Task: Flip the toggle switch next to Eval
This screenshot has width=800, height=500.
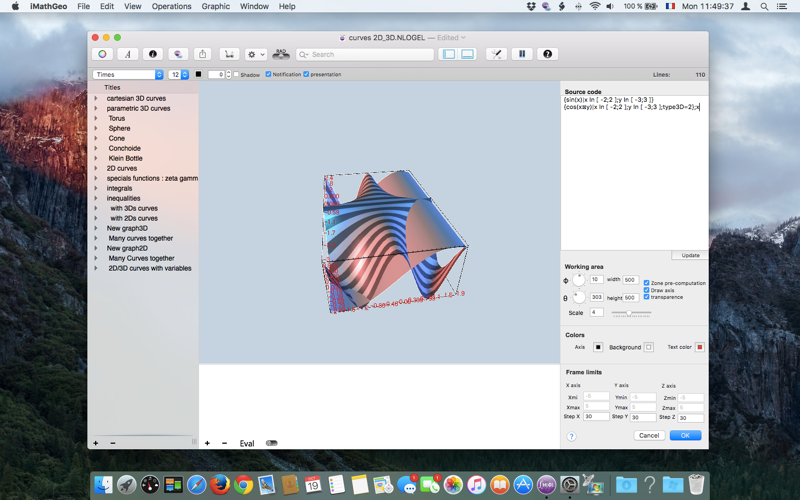Action: click(272, 443)
